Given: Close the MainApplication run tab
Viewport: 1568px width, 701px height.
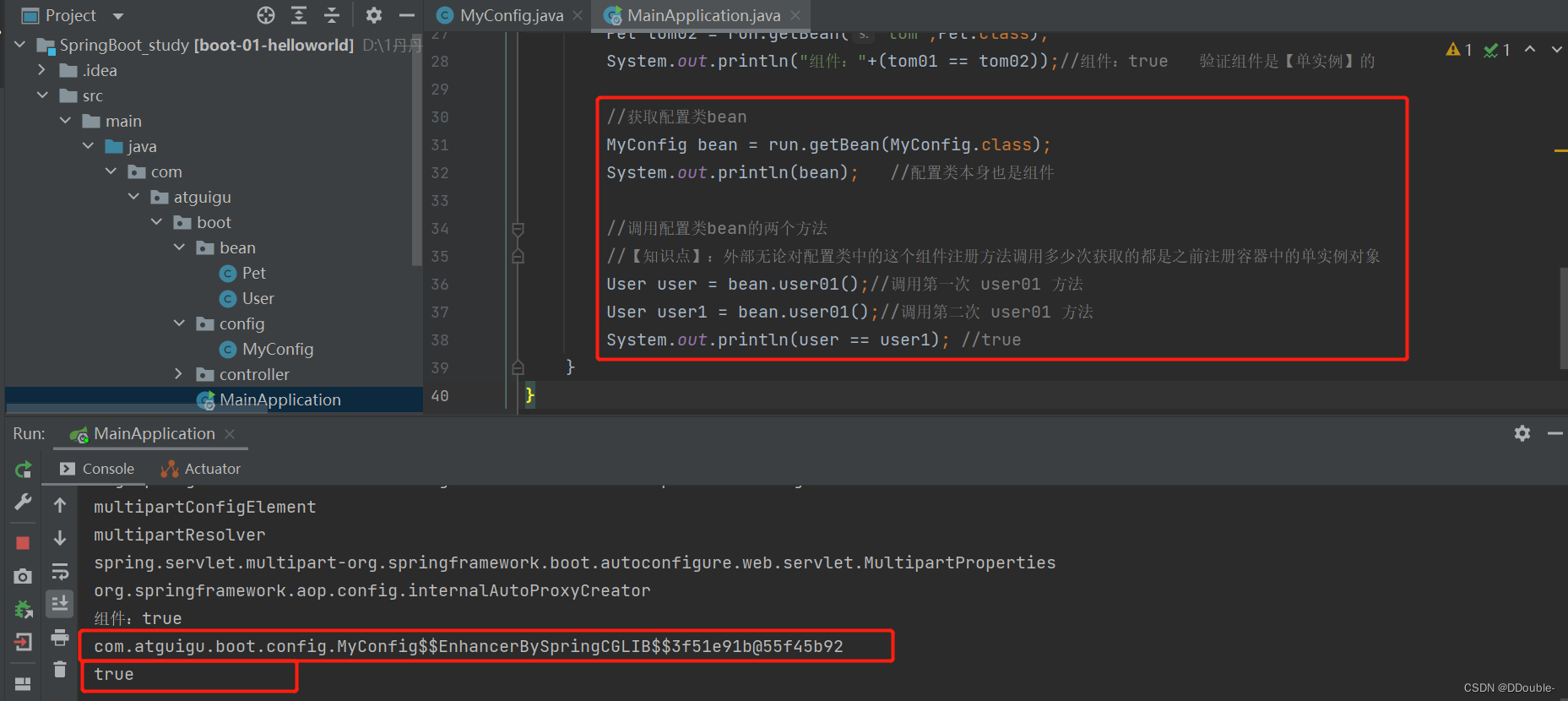Looking at the screenshot, I should click(230, 434).
